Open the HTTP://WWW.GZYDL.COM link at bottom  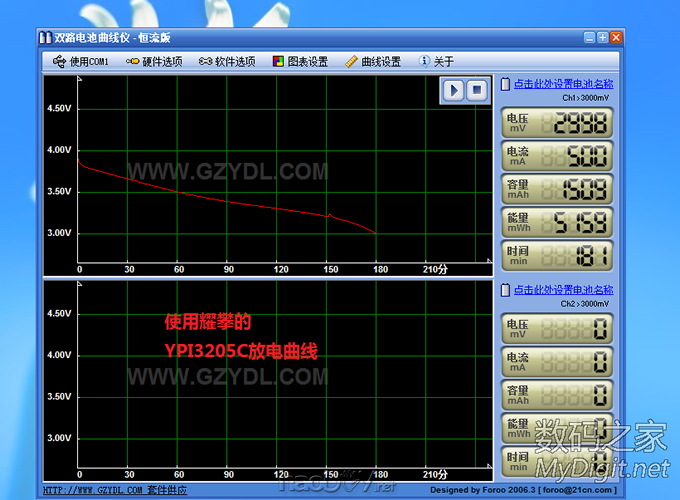tap(91, 490)
